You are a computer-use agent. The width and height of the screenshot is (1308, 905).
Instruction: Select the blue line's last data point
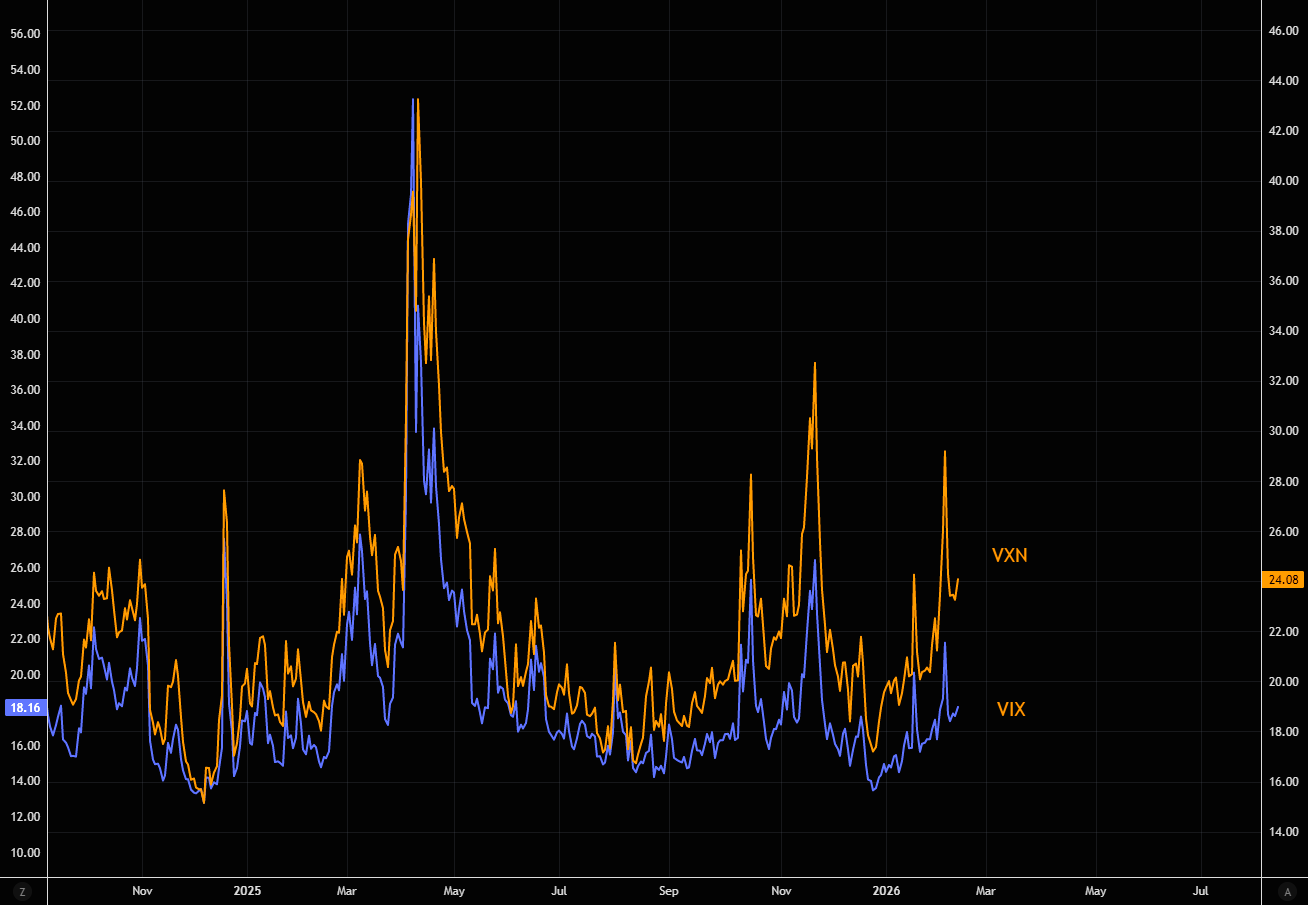[958, 707]
